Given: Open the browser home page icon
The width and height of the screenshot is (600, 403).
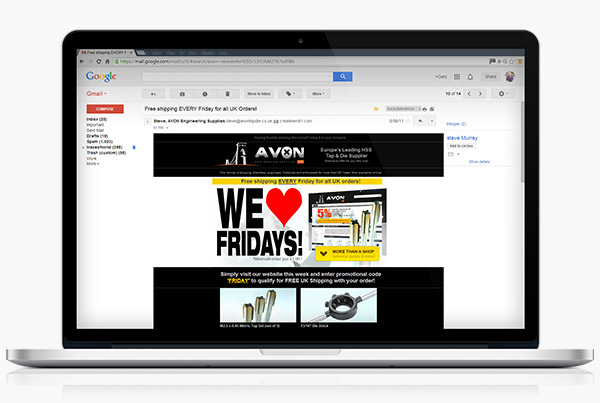Looking at the screenshot, I should tap(107, 61).
